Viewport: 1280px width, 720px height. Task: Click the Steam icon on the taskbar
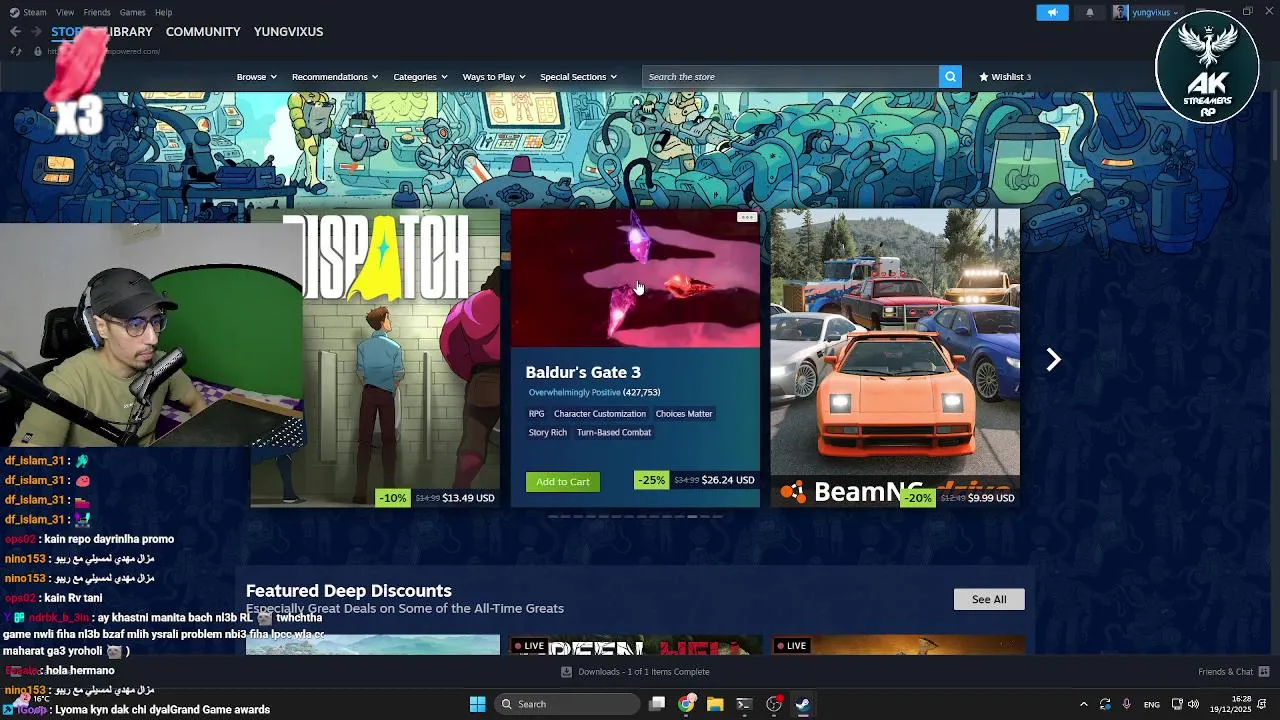(x=802, y=704)
